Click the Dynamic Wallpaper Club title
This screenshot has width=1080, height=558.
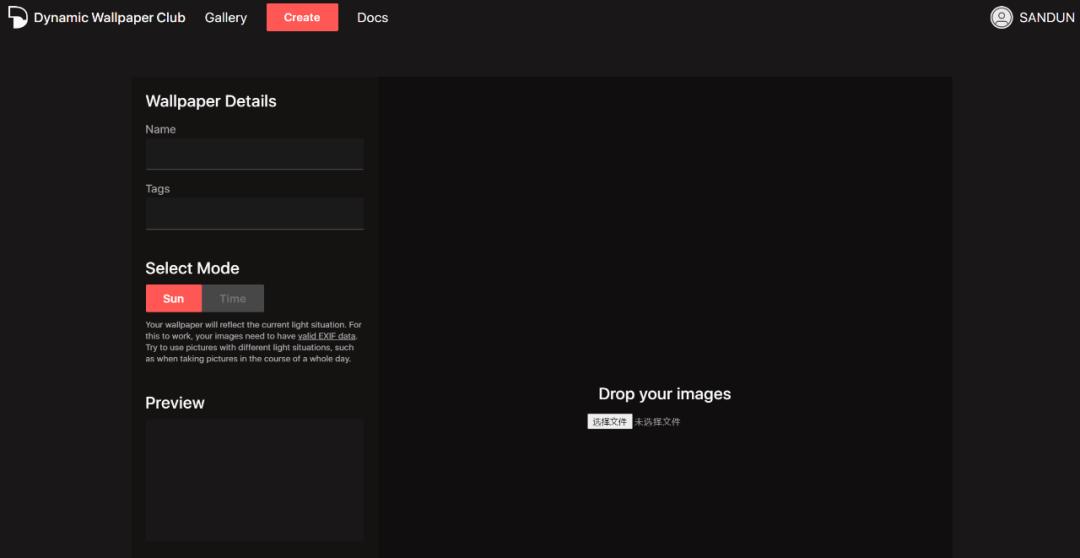coord(110,18)
